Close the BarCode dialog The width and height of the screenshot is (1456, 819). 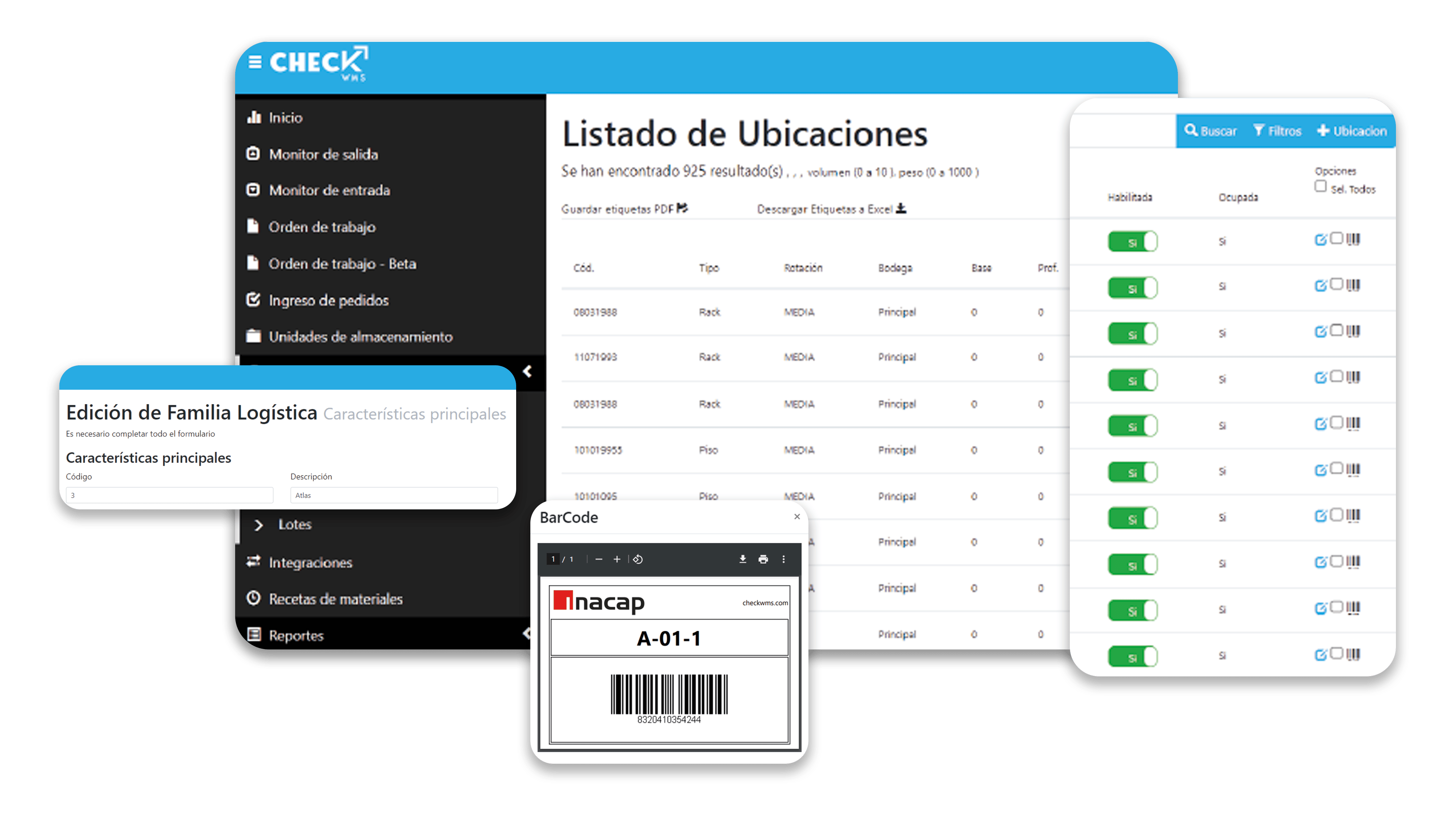pyautogui.click(x=797, y=517)
